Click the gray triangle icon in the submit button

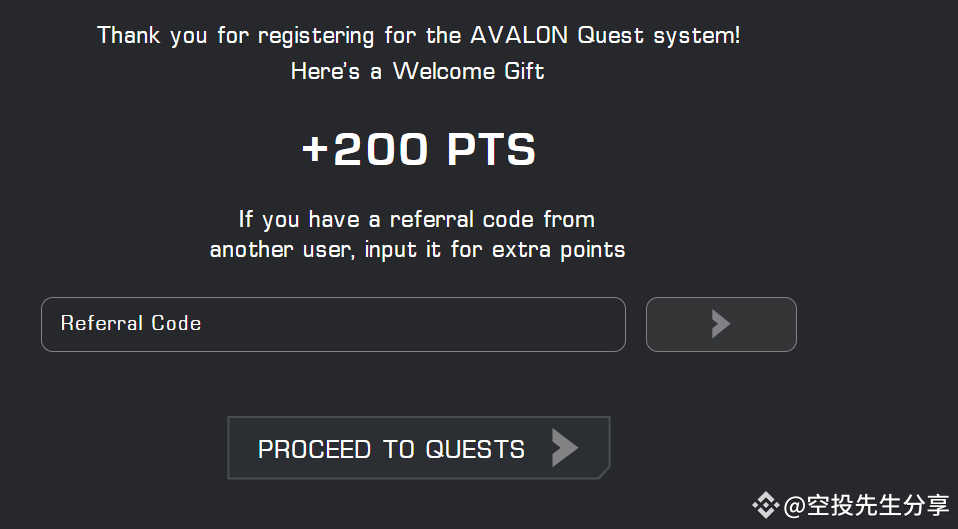click(721, 324)
